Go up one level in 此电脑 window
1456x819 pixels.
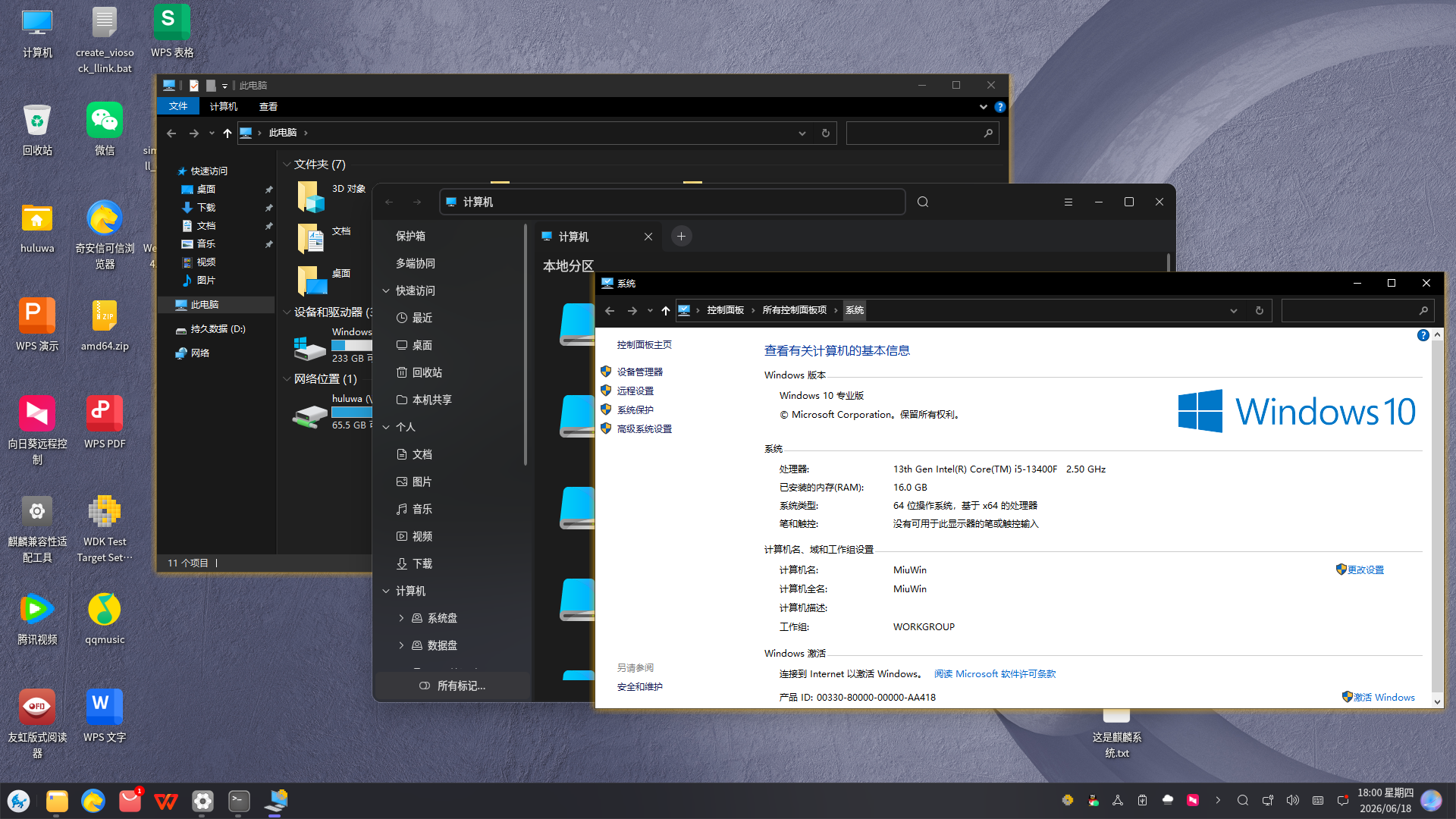pyautogui.click(x=227, y=133)
